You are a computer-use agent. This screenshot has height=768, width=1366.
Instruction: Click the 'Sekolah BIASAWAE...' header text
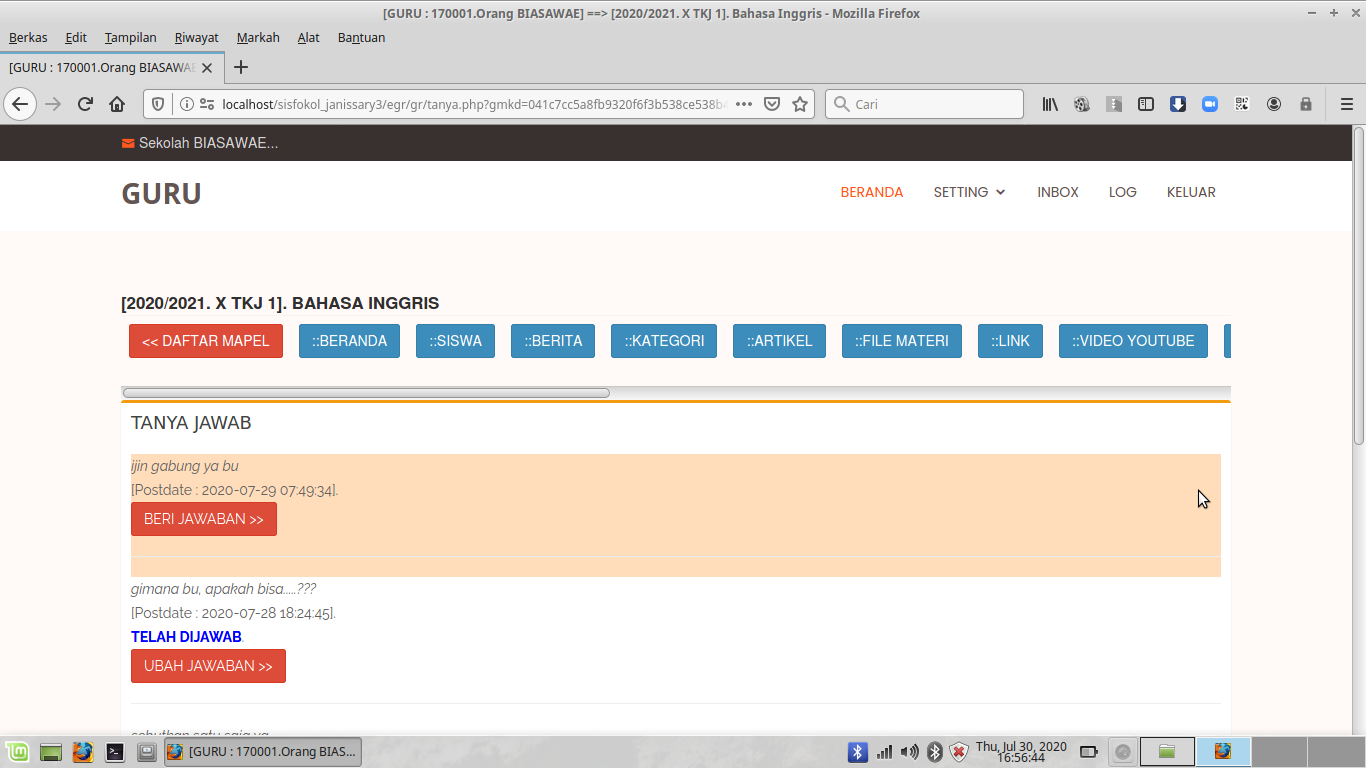(208, 143)
